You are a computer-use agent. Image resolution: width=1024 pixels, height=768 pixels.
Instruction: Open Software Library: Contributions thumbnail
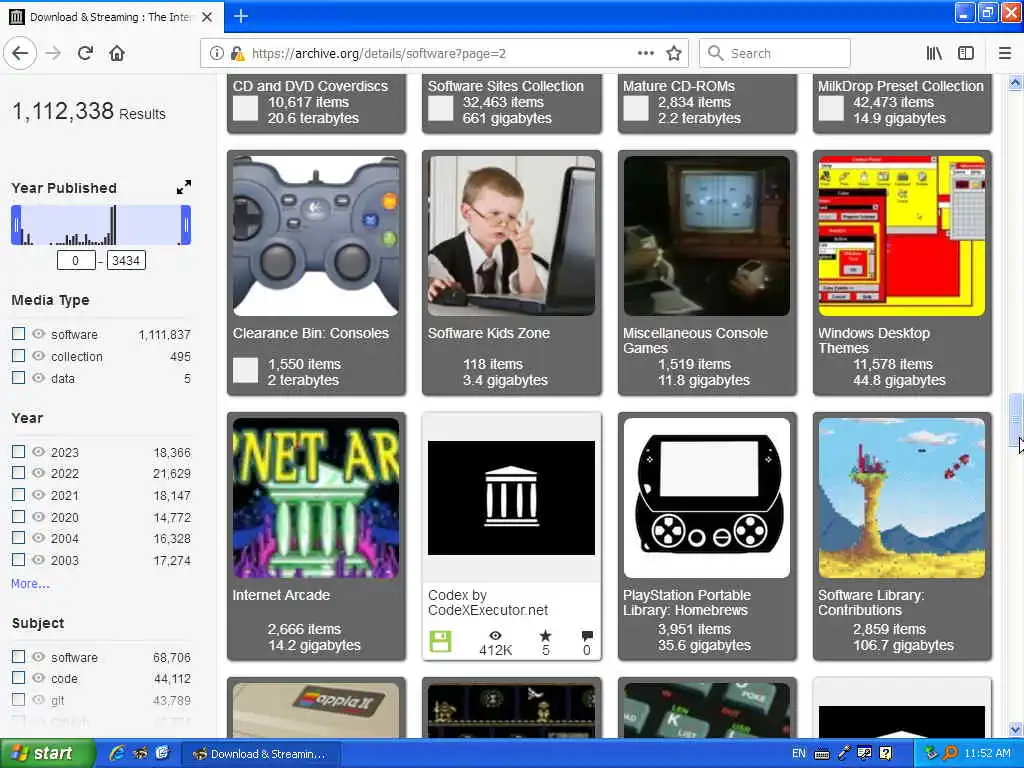pyautogui.click(x=901, y=498)
